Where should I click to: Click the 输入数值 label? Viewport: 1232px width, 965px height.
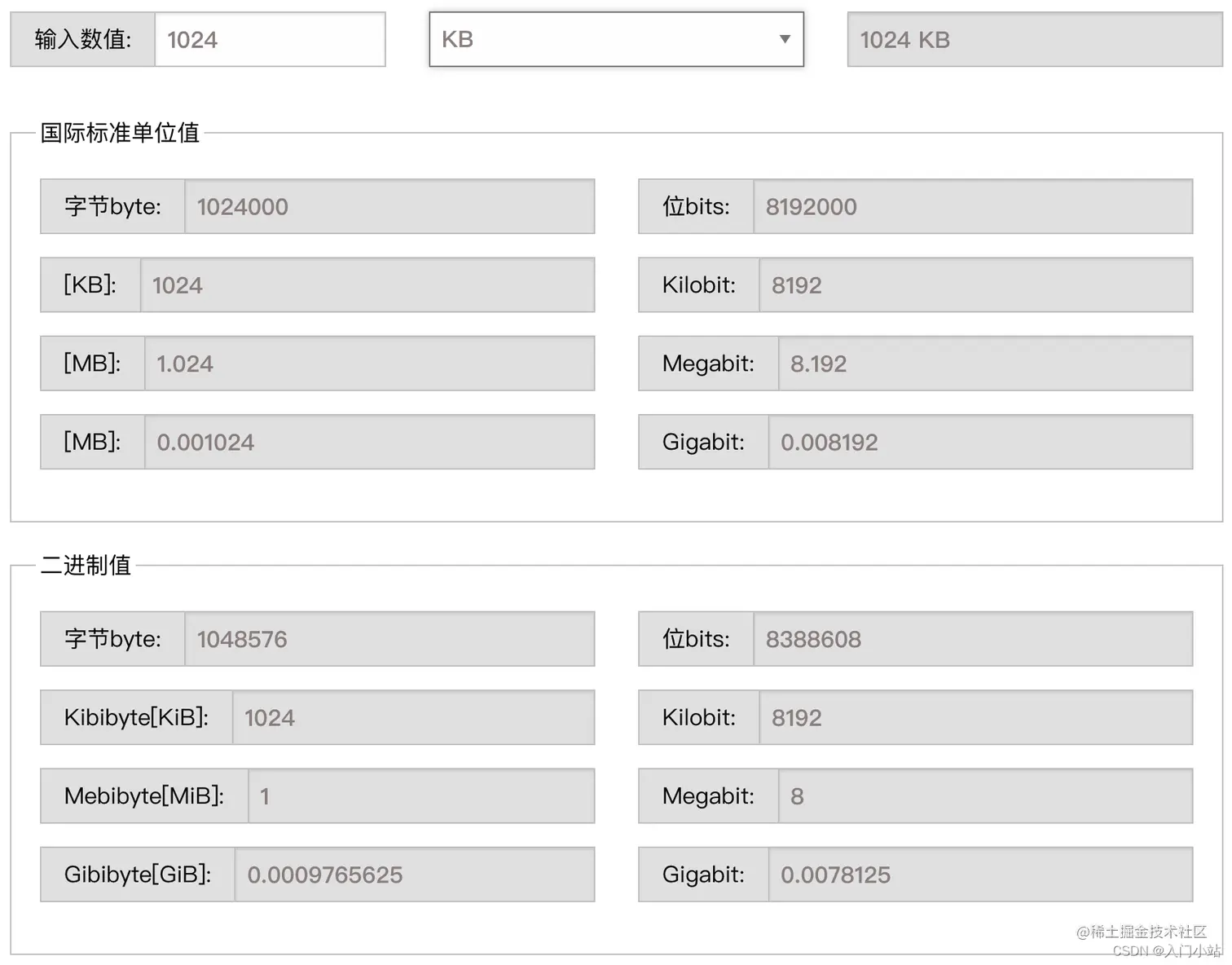83,39
